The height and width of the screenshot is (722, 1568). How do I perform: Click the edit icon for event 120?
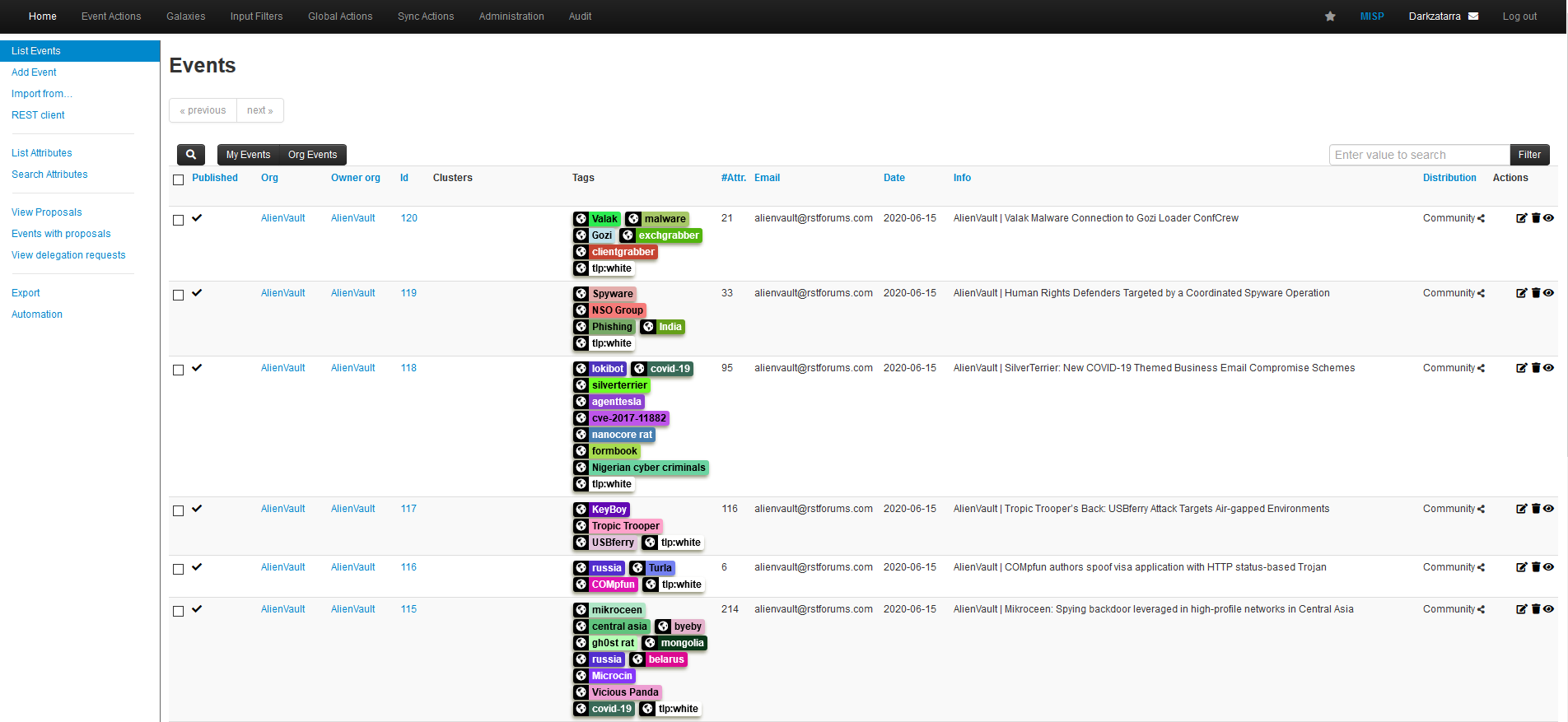pos(1521,218)
